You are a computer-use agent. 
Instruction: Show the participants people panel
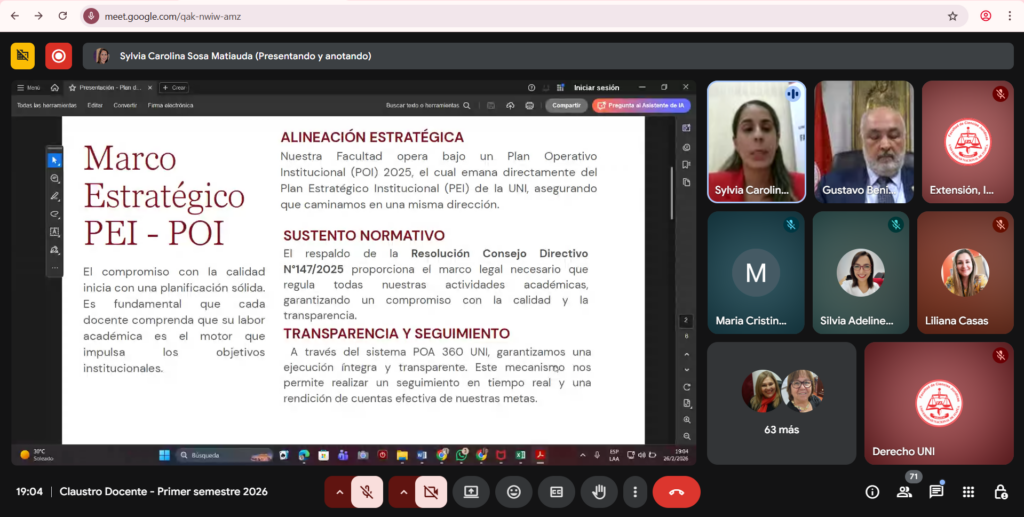coord(904,492)
